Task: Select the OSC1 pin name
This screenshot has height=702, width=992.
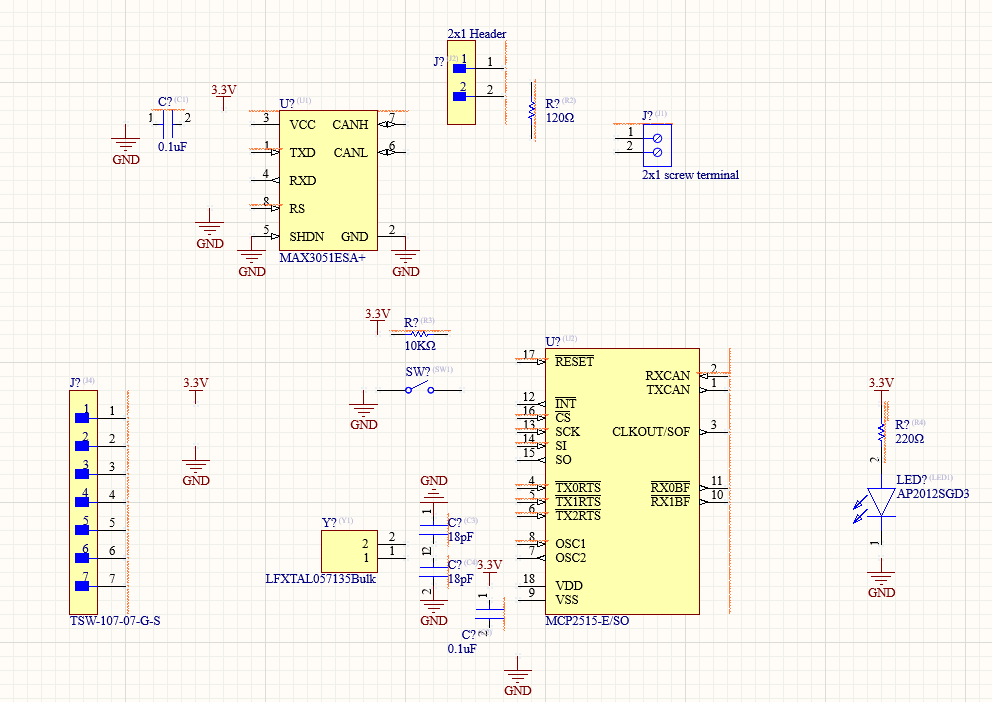Action: coord(571,544)
